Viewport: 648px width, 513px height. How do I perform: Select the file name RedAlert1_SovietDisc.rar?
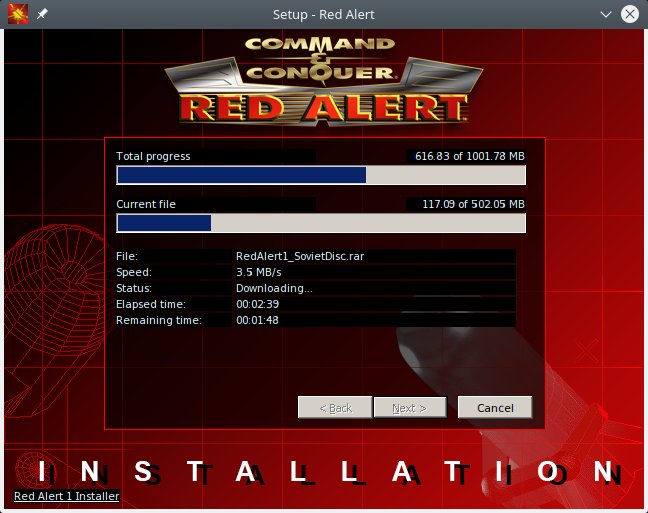pos(300,256)
